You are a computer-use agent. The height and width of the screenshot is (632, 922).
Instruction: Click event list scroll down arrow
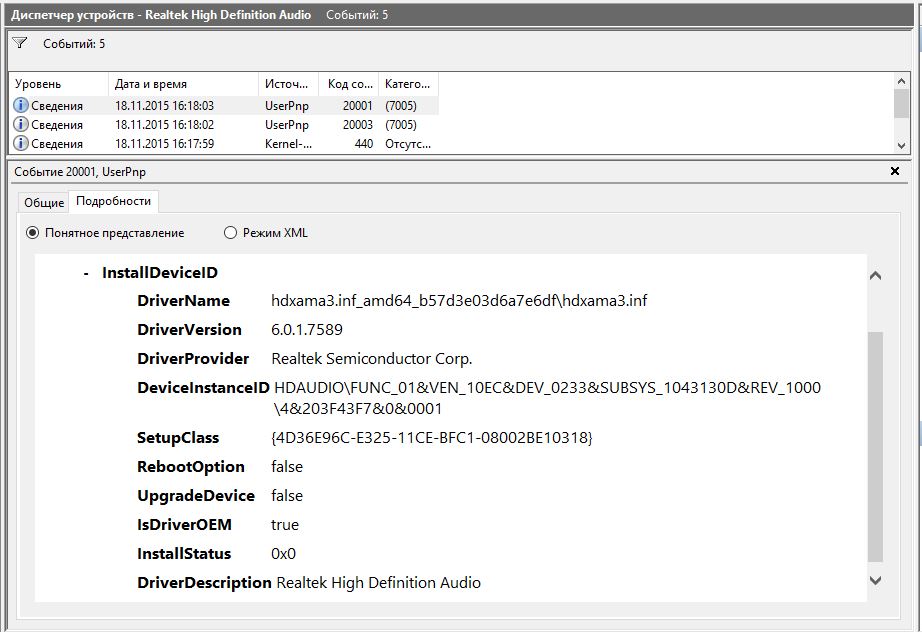tap(901, 145)
